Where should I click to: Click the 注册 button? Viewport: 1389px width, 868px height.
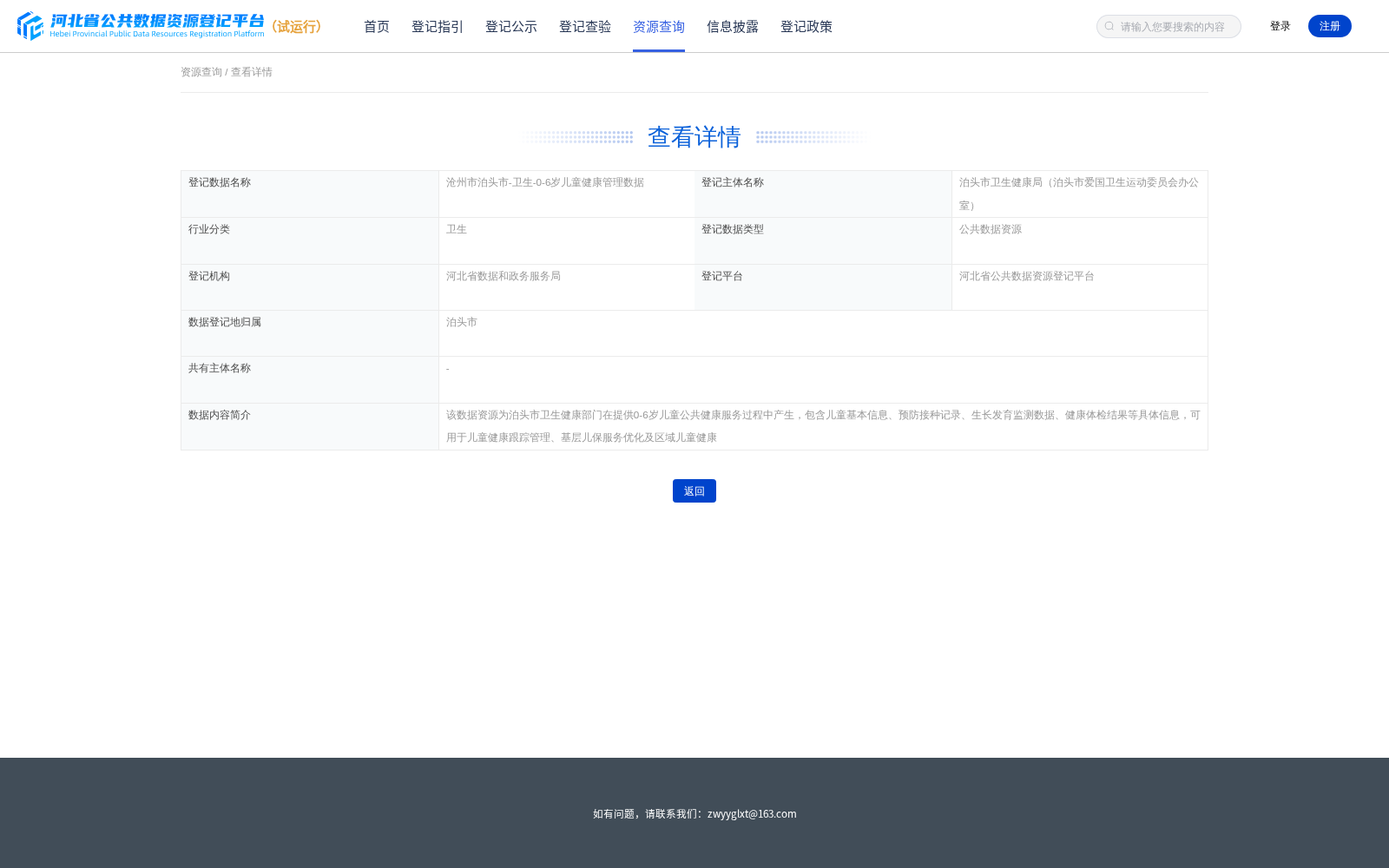1330,26
